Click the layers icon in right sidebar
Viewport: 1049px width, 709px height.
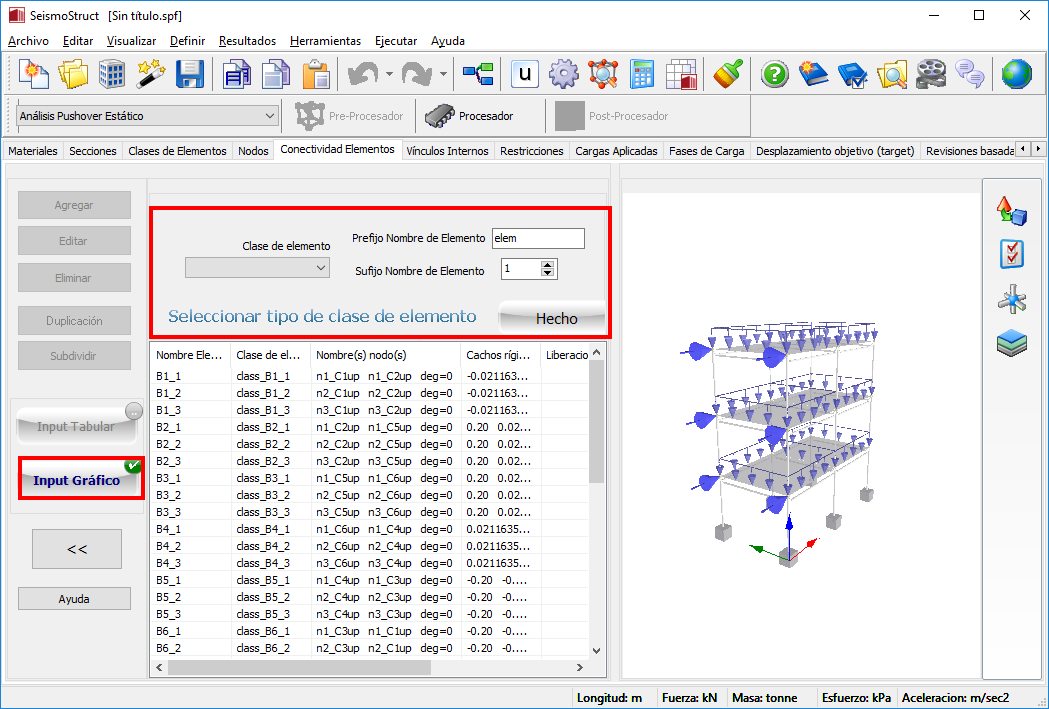(x=1011, y=343)
